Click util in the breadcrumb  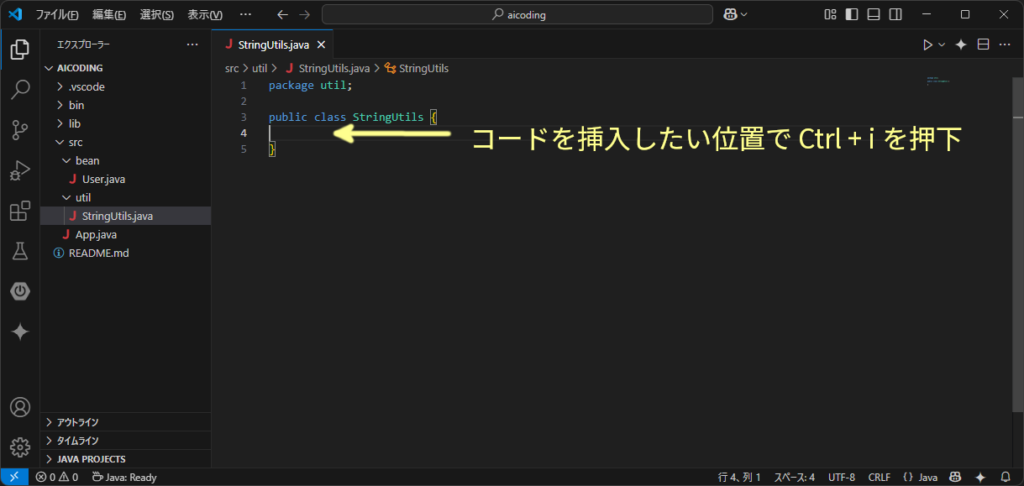pos(260,68)
